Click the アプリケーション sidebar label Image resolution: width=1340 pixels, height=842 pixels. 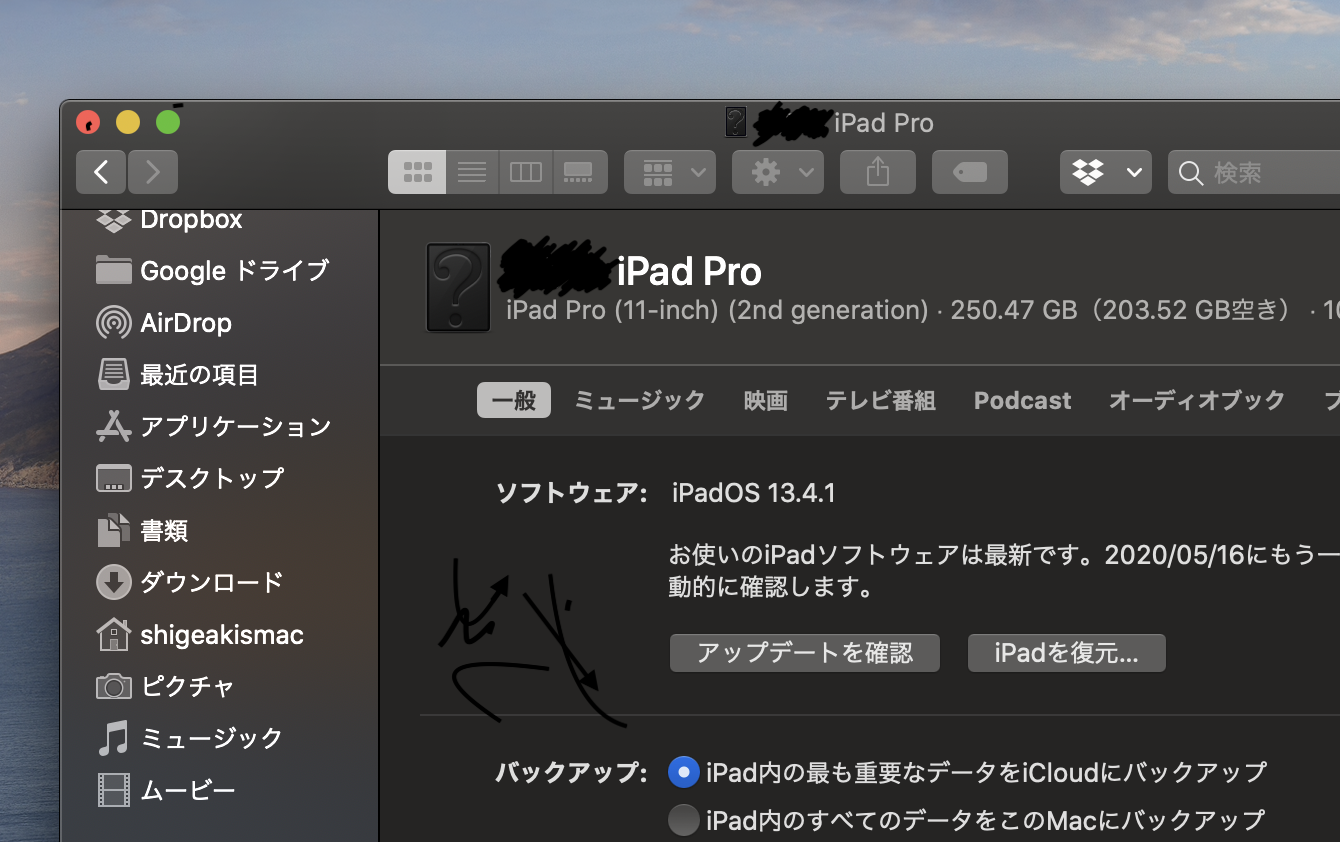[x=236, y=427]
